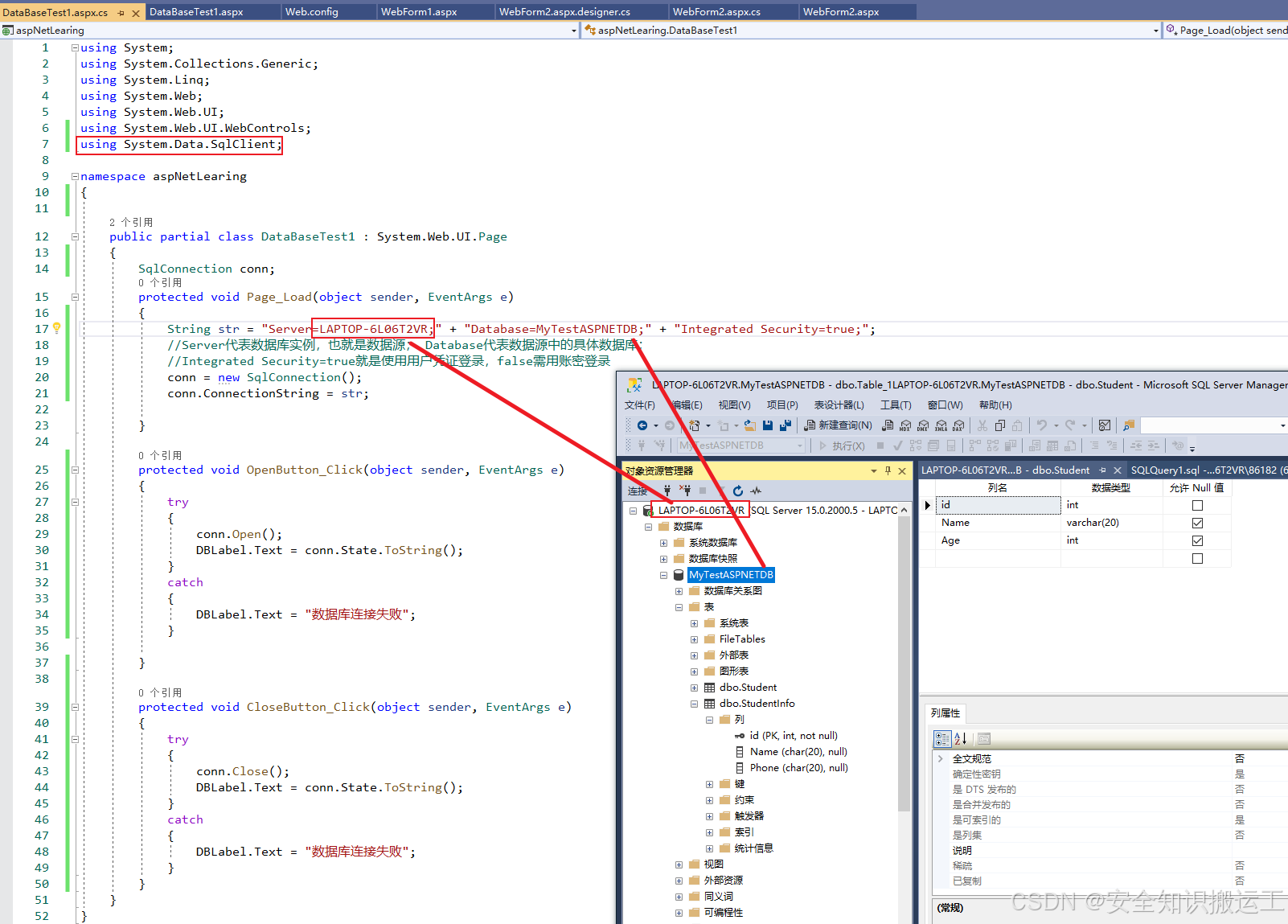This screenshot has height=924, width=1288.
Task: Click the DMX query icon in SSMS toolbar
Action: 923,425
